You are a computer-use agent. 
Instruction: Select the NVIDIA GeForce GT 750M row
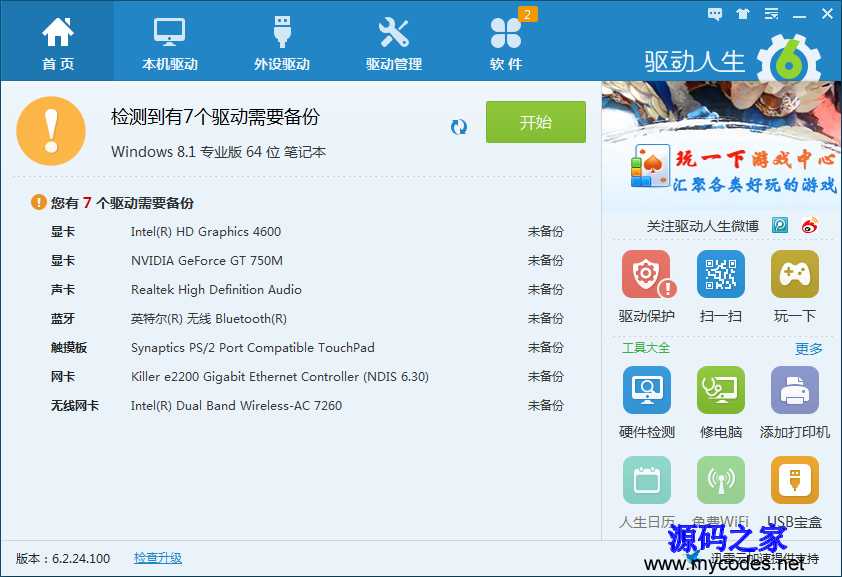307,261
